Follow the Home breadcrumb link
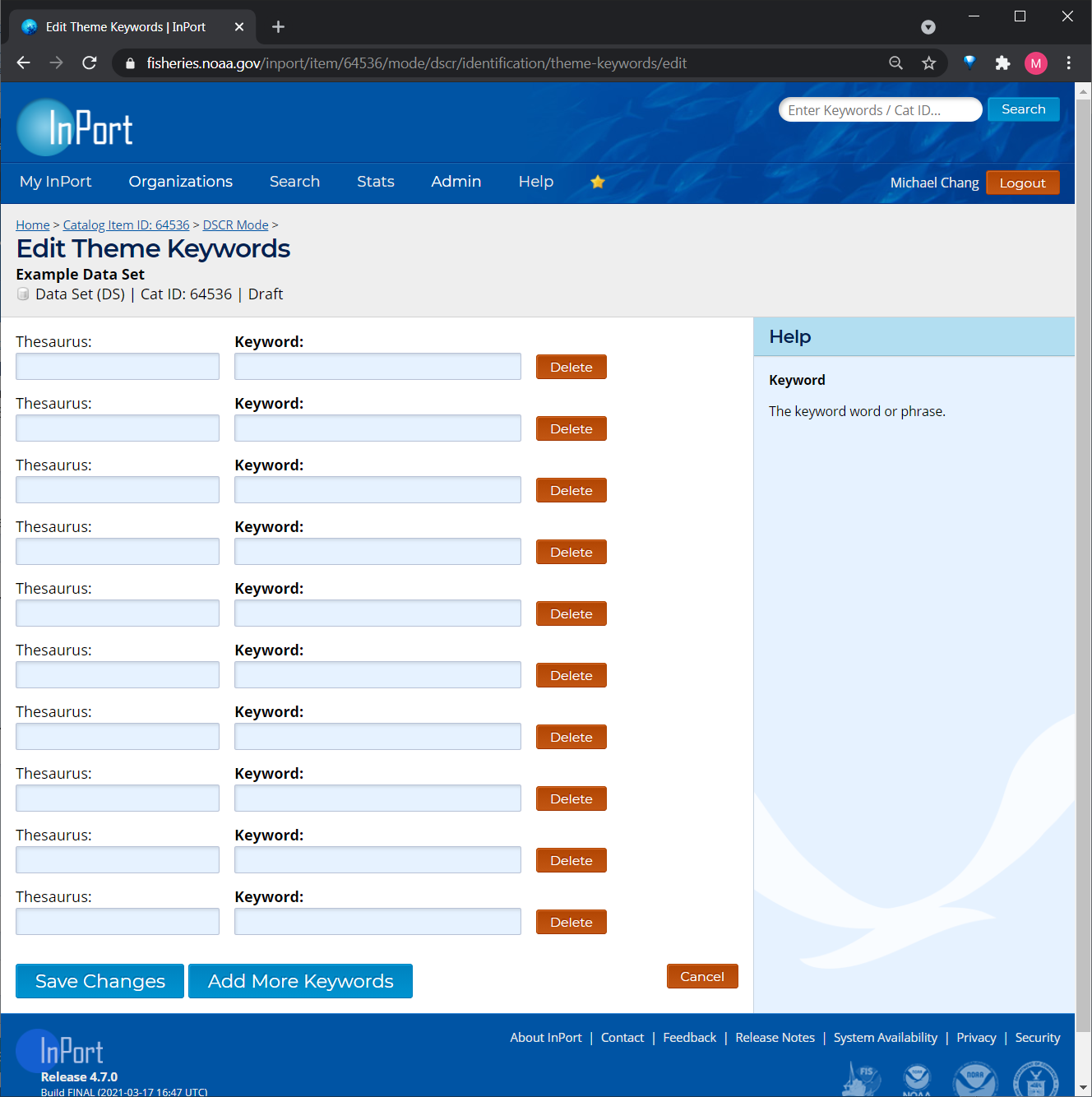This screenshot has width=1092, height=1097. (33, 224)
